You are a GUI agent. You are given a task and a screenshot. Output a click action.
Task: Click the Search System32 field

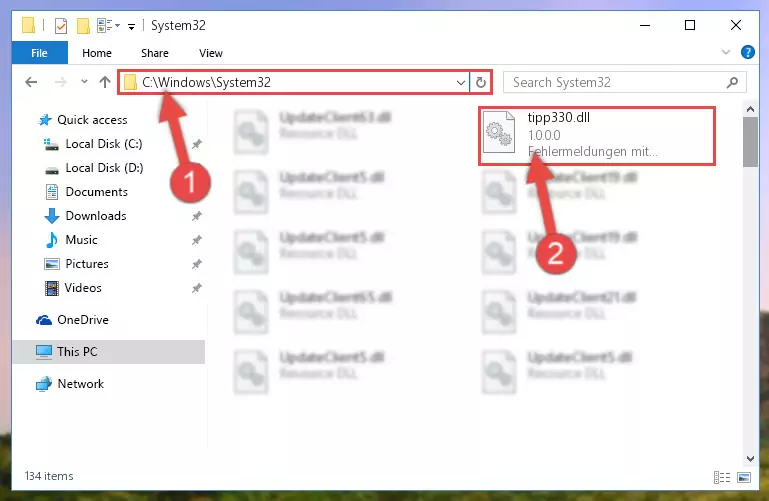click(624, 82)
